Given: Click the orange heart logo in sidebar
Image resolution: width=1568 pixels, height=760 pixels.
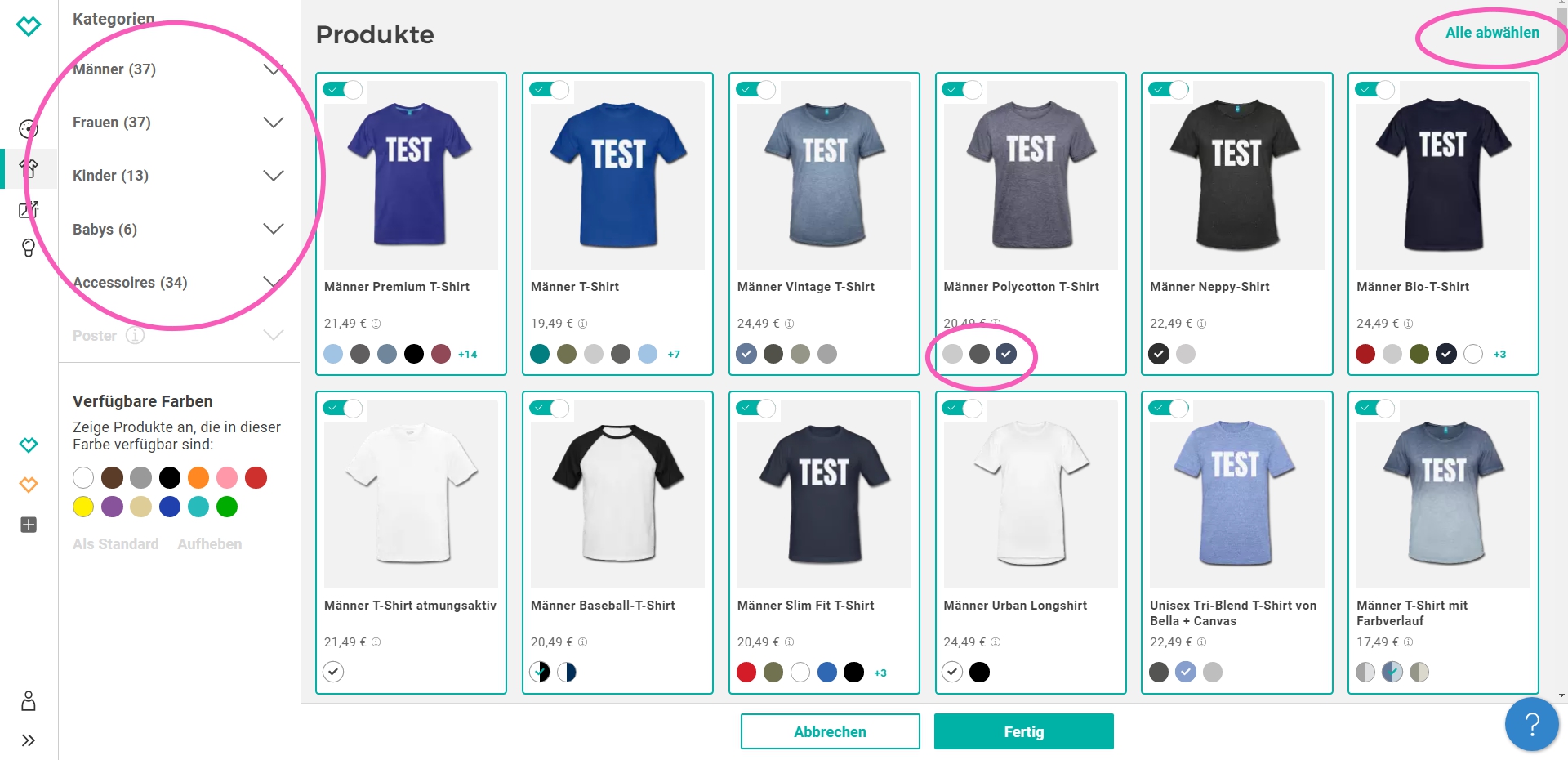Looking at the screenshot, I should 29,485.
